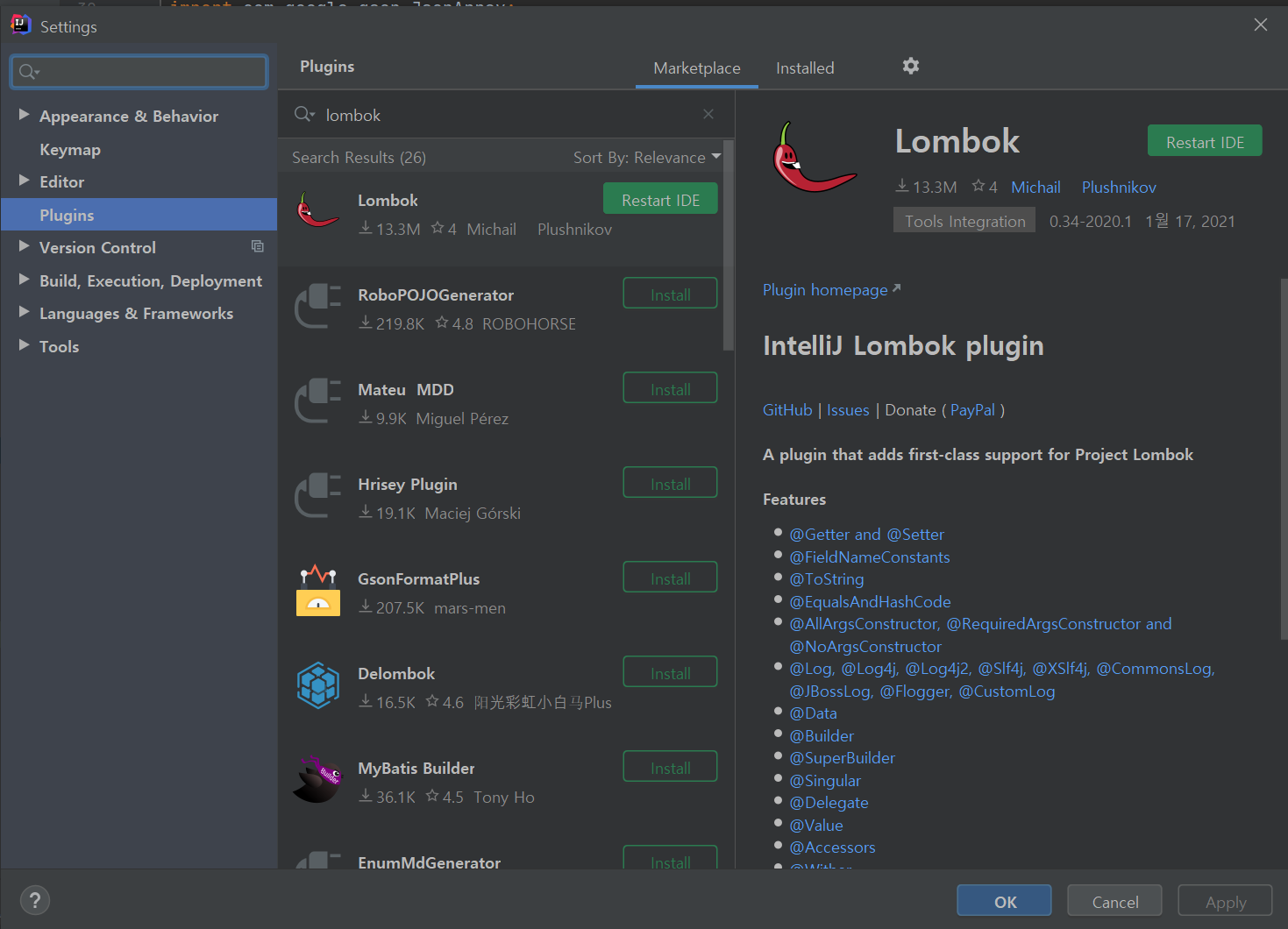Click the plugins settings gear icon
The height and width of the screenshot is (929, 1288).
click(x=911, y=66)
